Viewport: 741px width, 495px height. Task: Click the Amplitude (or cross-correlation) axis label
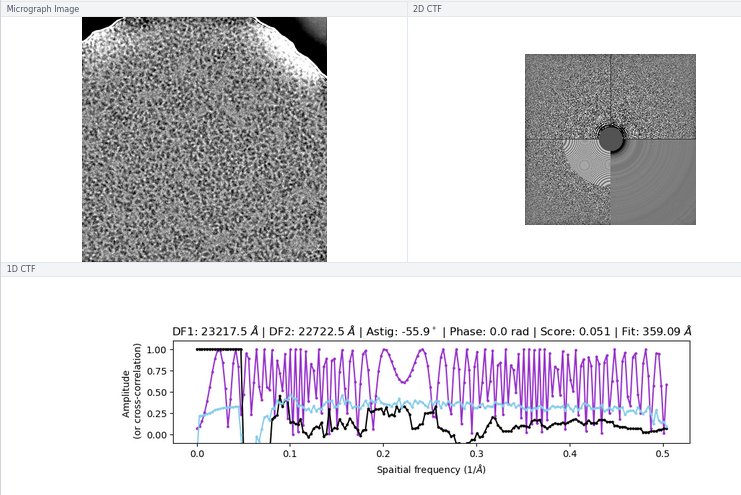tap(131, 391)
